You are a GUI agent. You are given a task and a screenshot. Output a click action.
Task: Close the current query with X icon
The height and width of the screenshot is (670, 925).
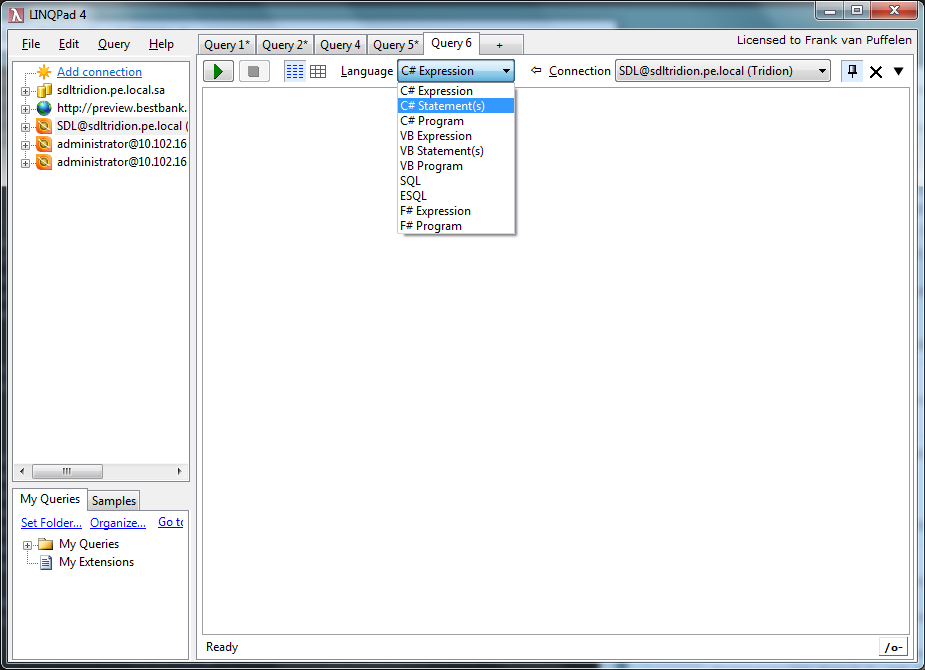[876, 72]
